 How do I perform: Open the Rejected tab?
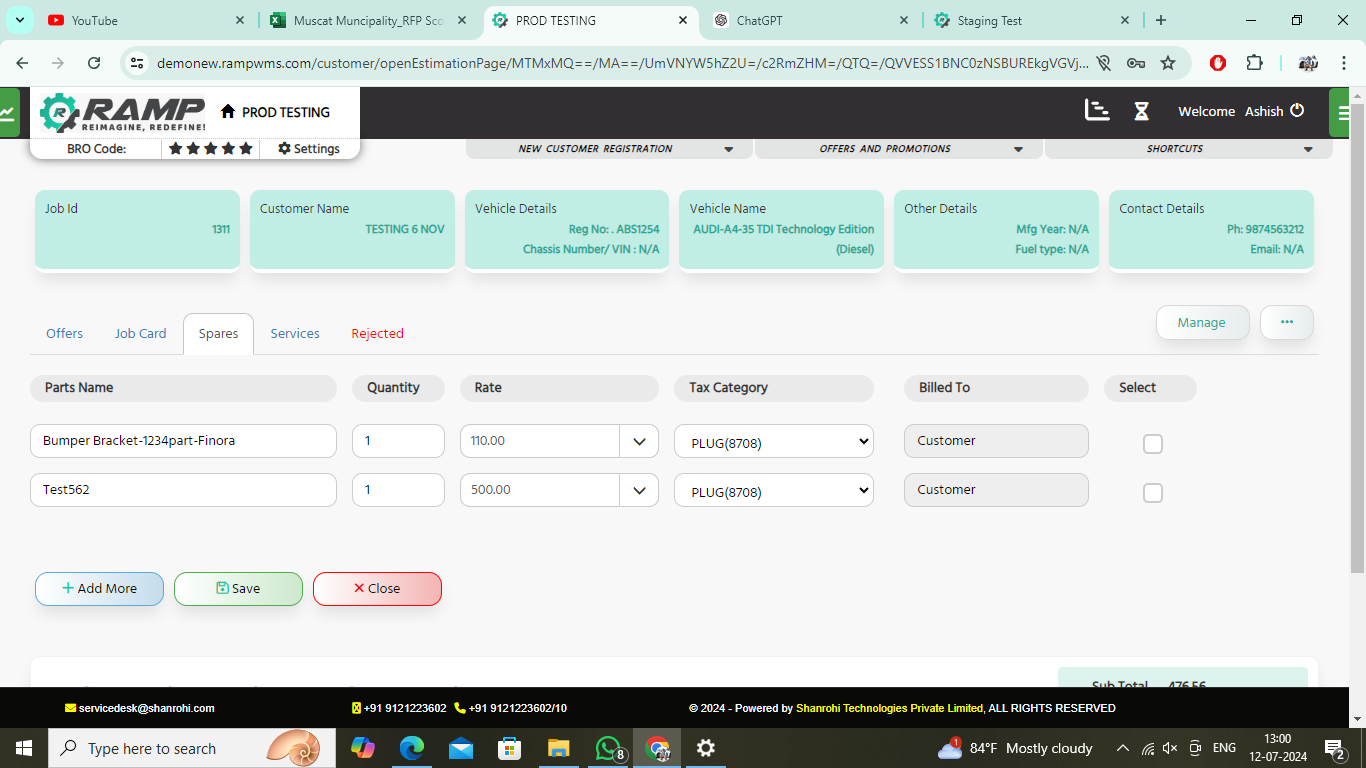point(377,333)
